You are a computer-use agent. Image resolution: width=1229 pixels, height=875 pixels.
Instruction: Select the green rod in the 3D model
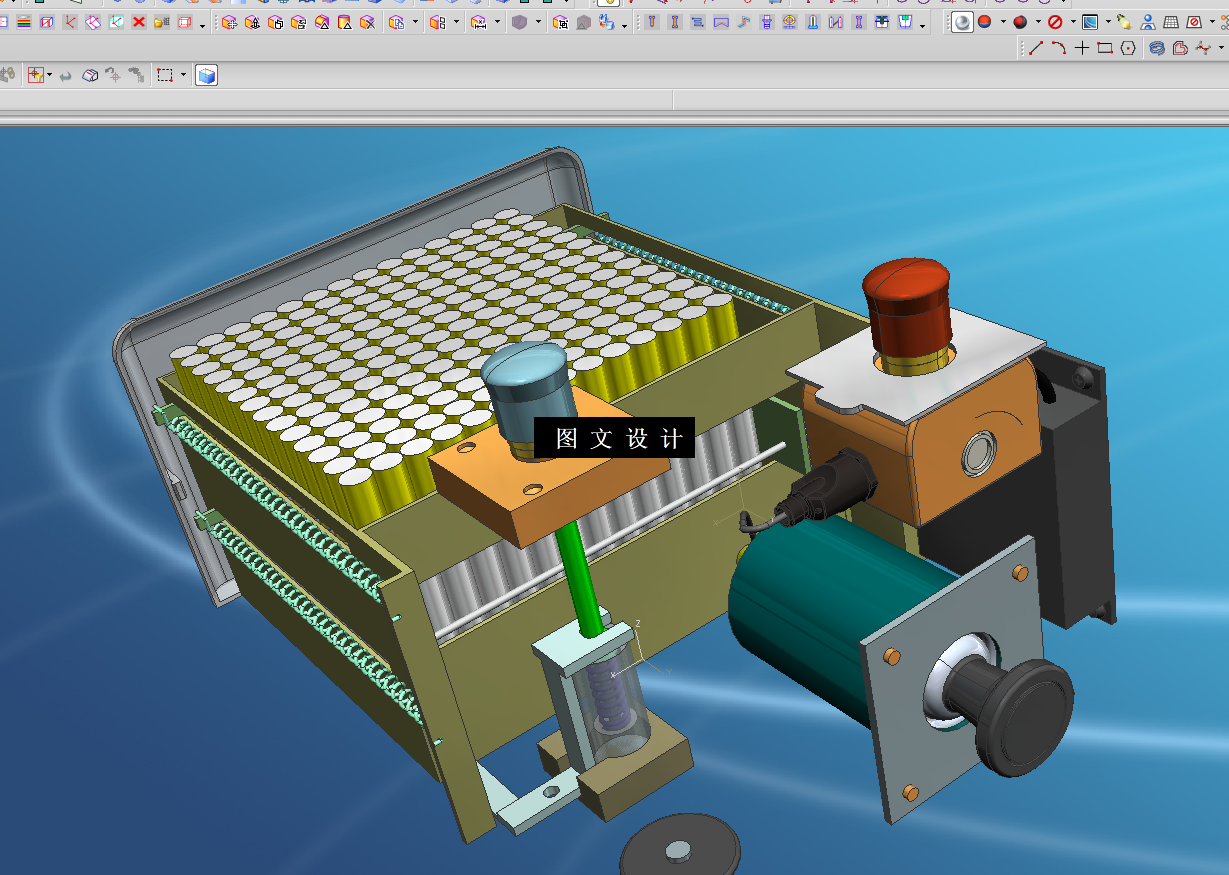pos(580,578)
